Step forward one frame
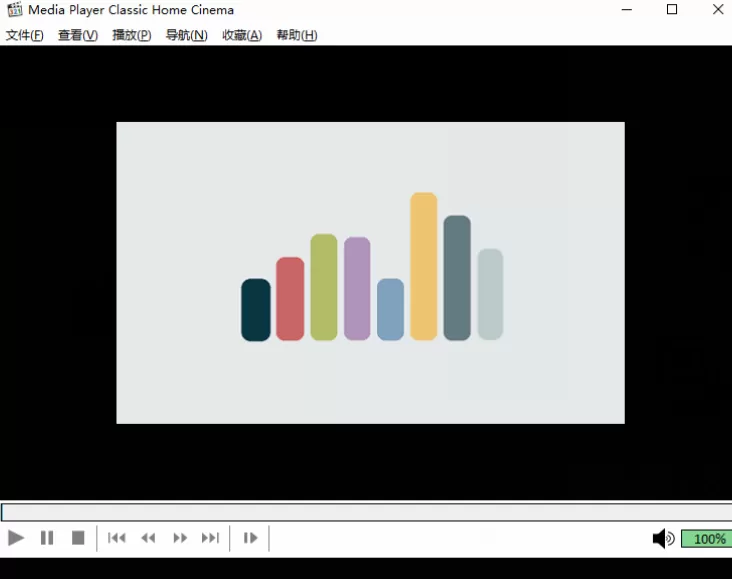Viewport: 732px width, 579px height. [x=250, y=538]
